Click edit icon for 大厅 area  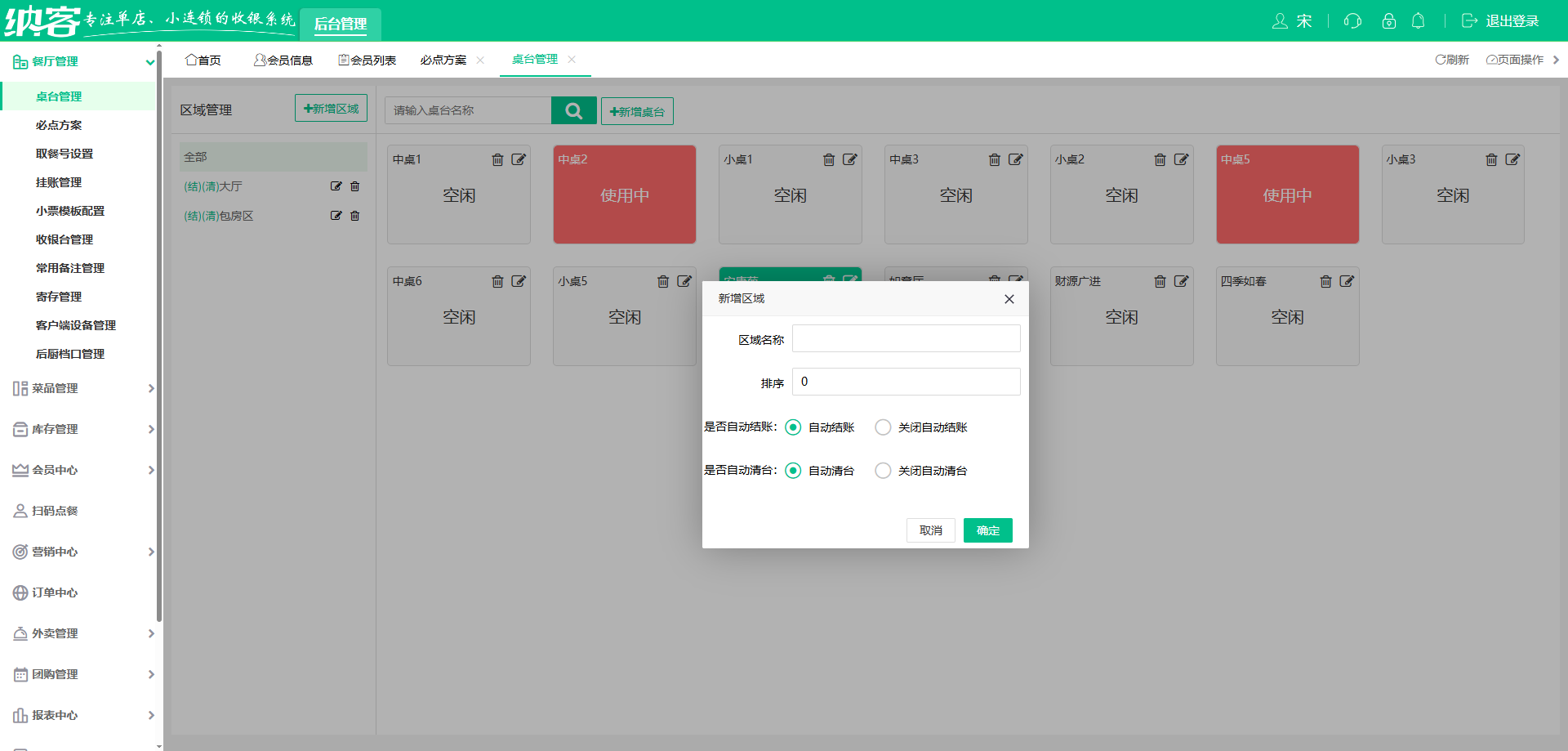point(336,186)
